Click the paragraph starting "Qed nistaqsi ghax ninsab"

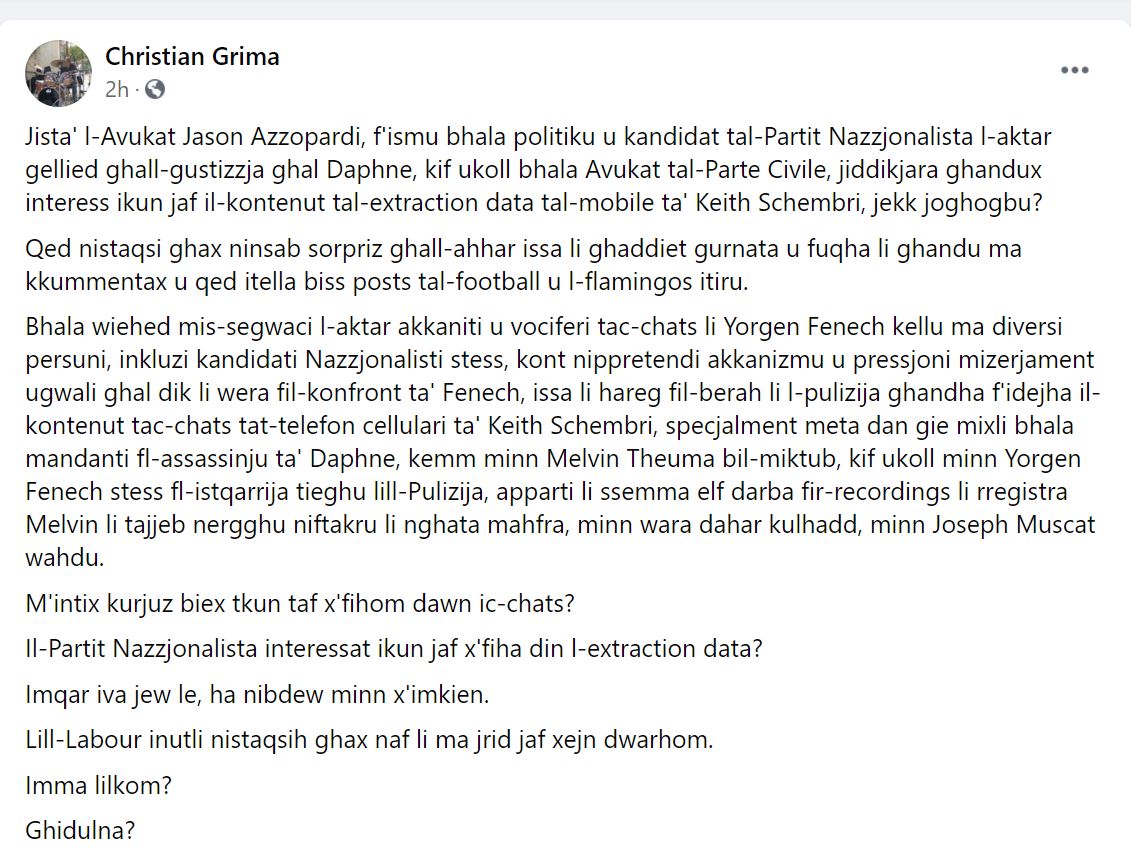click(x=510, y=265)
